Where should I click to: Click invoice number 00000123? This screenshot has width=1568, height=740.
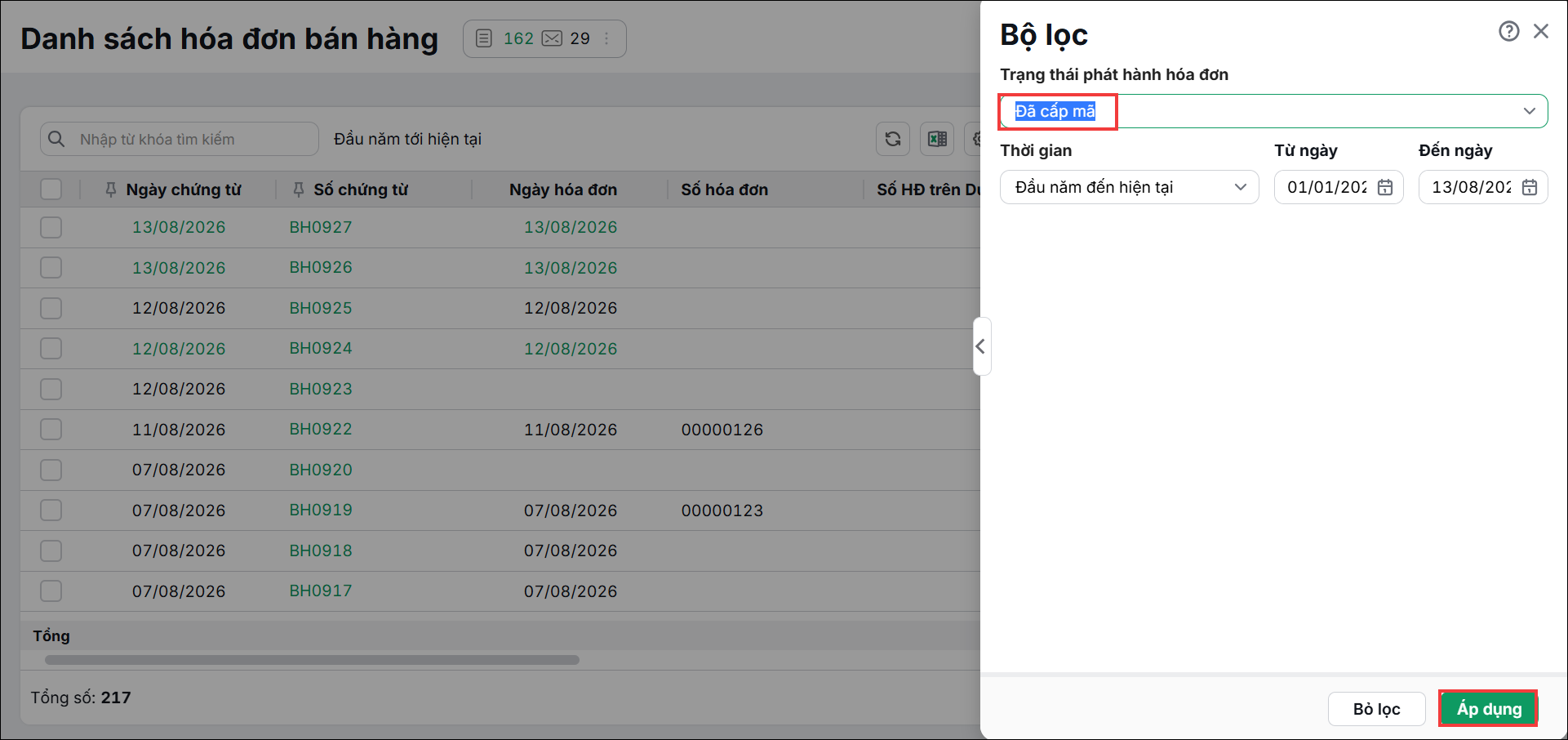tap(722, 510)
